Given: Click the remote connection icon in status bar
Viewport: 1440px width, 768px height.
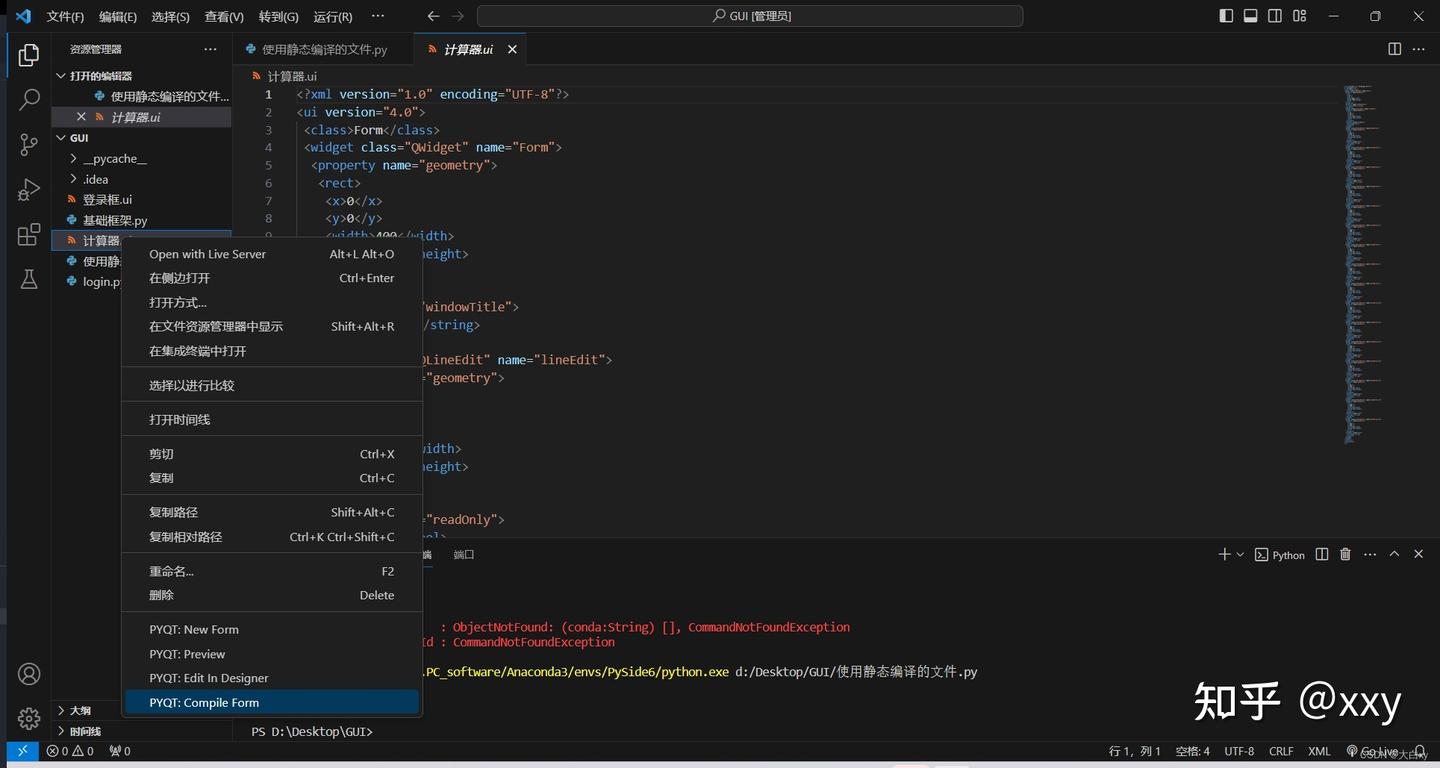Looking at the screenshot, I should click(22, 751).
